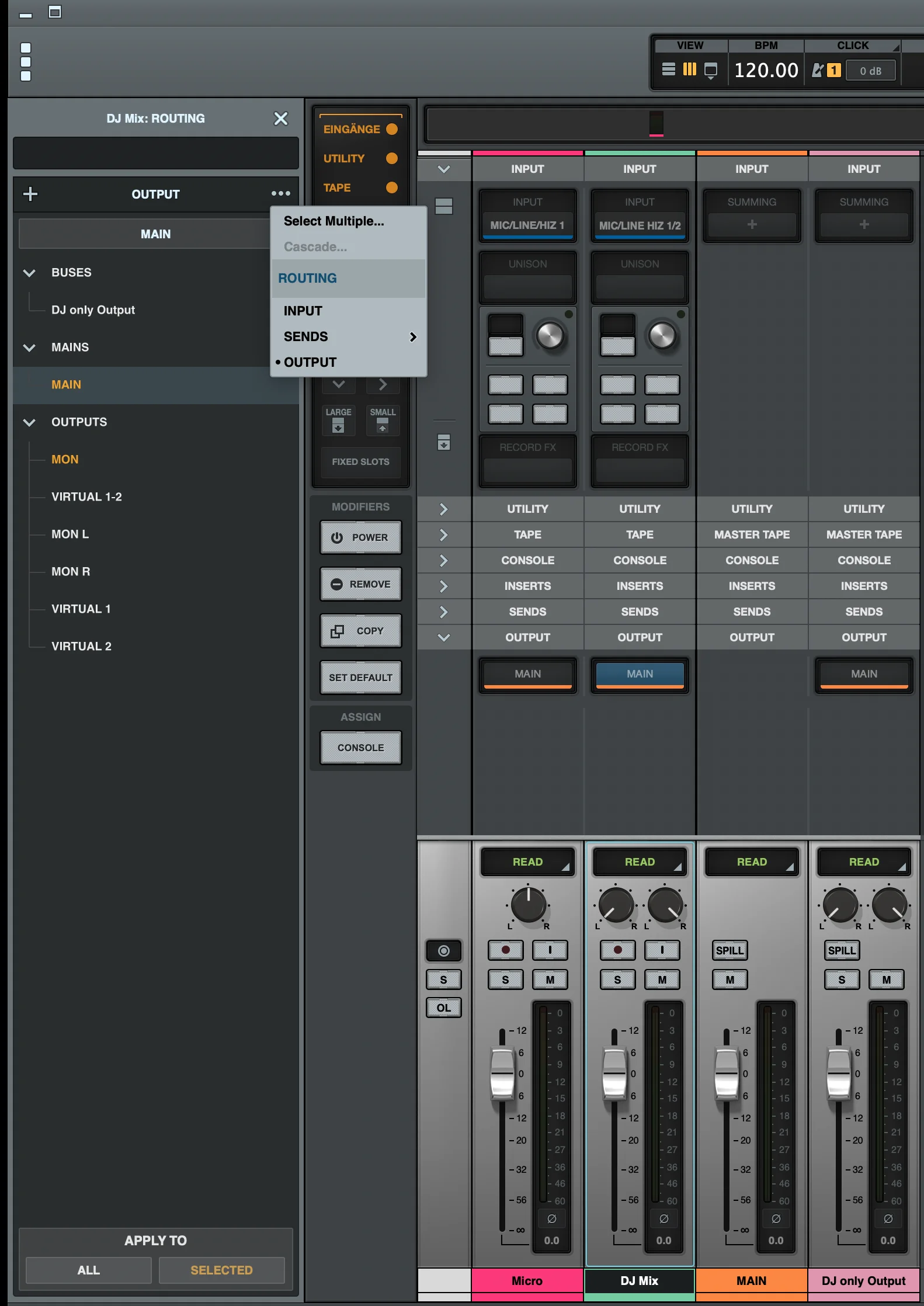
Task: Click the vertical three-squares menu icon
Action: pyautogui.click(x=26, y=62)
